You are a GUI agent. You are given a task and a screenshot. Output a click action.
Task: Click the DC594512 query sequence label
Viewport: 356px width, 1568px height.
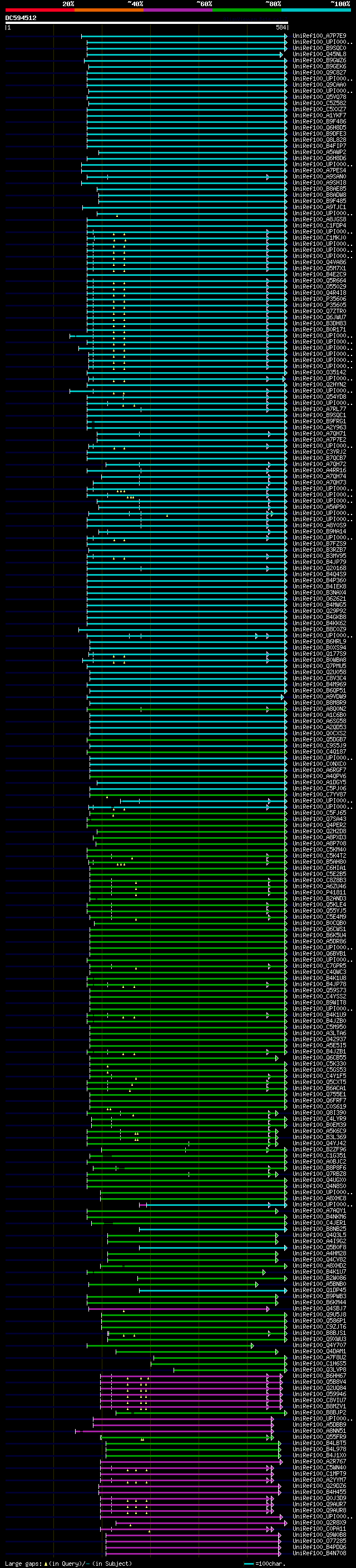click(x=21, y=18)
